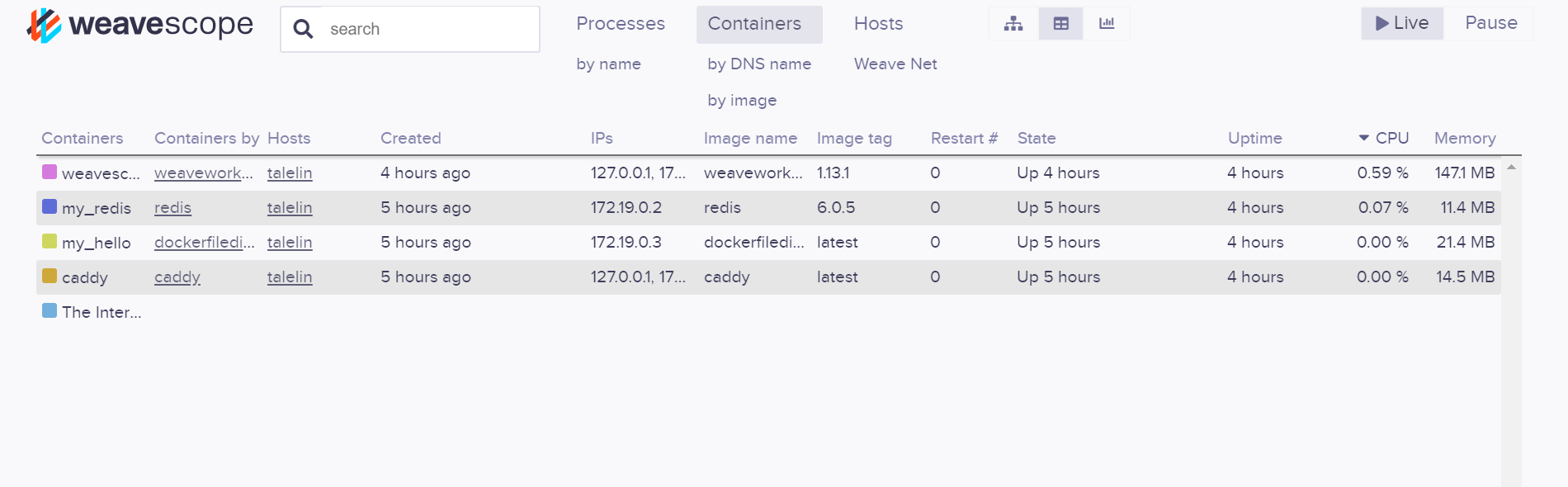Show containers by DNS name
This screenshot has height=487, width=1568.
click(x=759, y=64)
